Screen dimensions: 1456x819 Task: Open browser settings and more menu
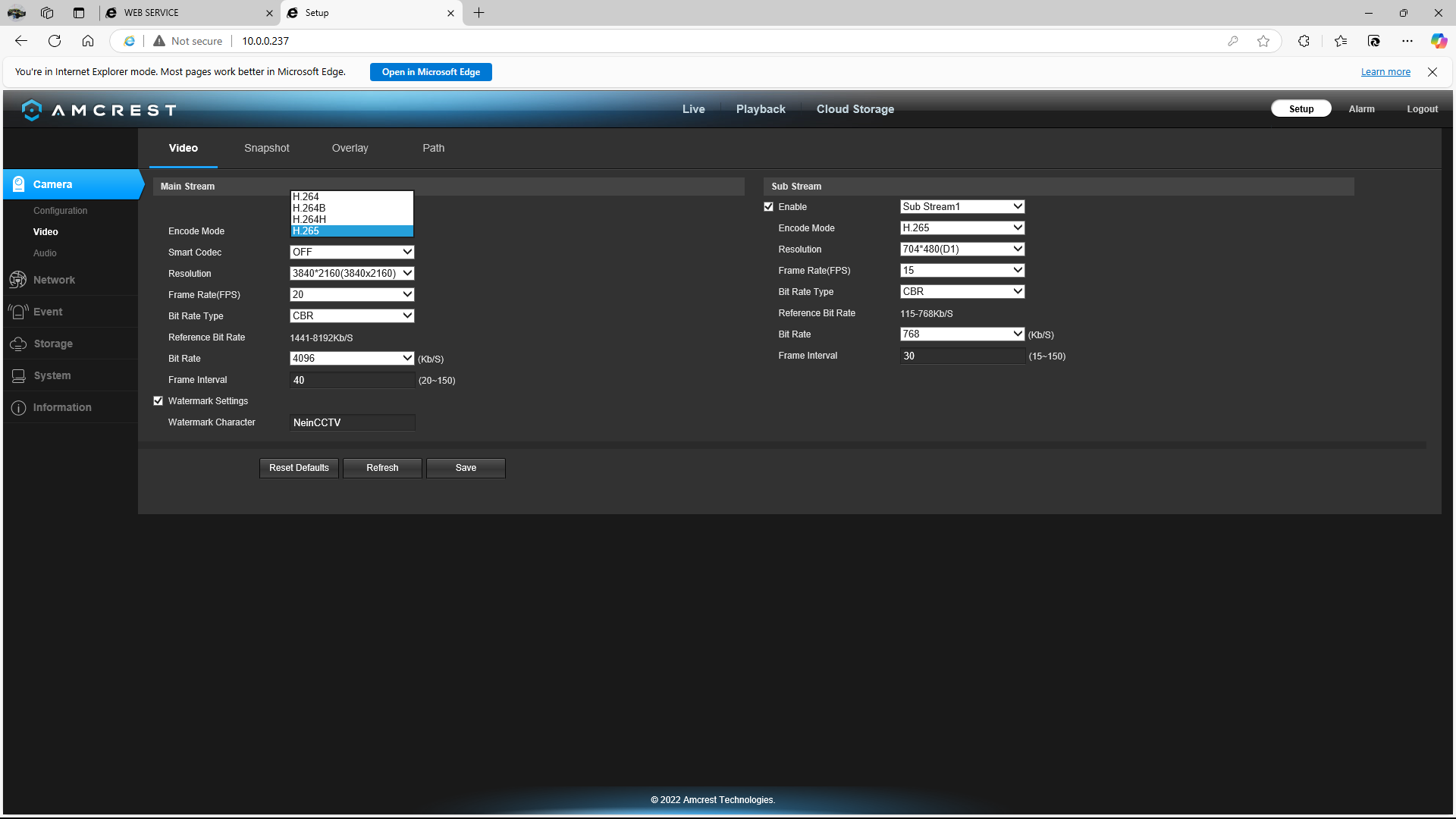(1407, 41)
